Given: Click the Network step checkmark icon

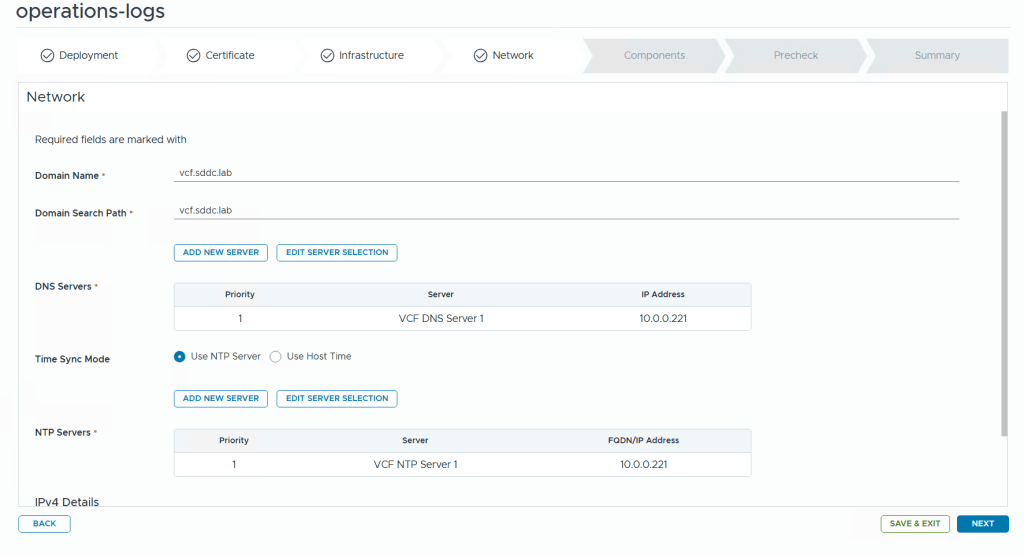Looking at the screenshot, I should tap(480, 56).
